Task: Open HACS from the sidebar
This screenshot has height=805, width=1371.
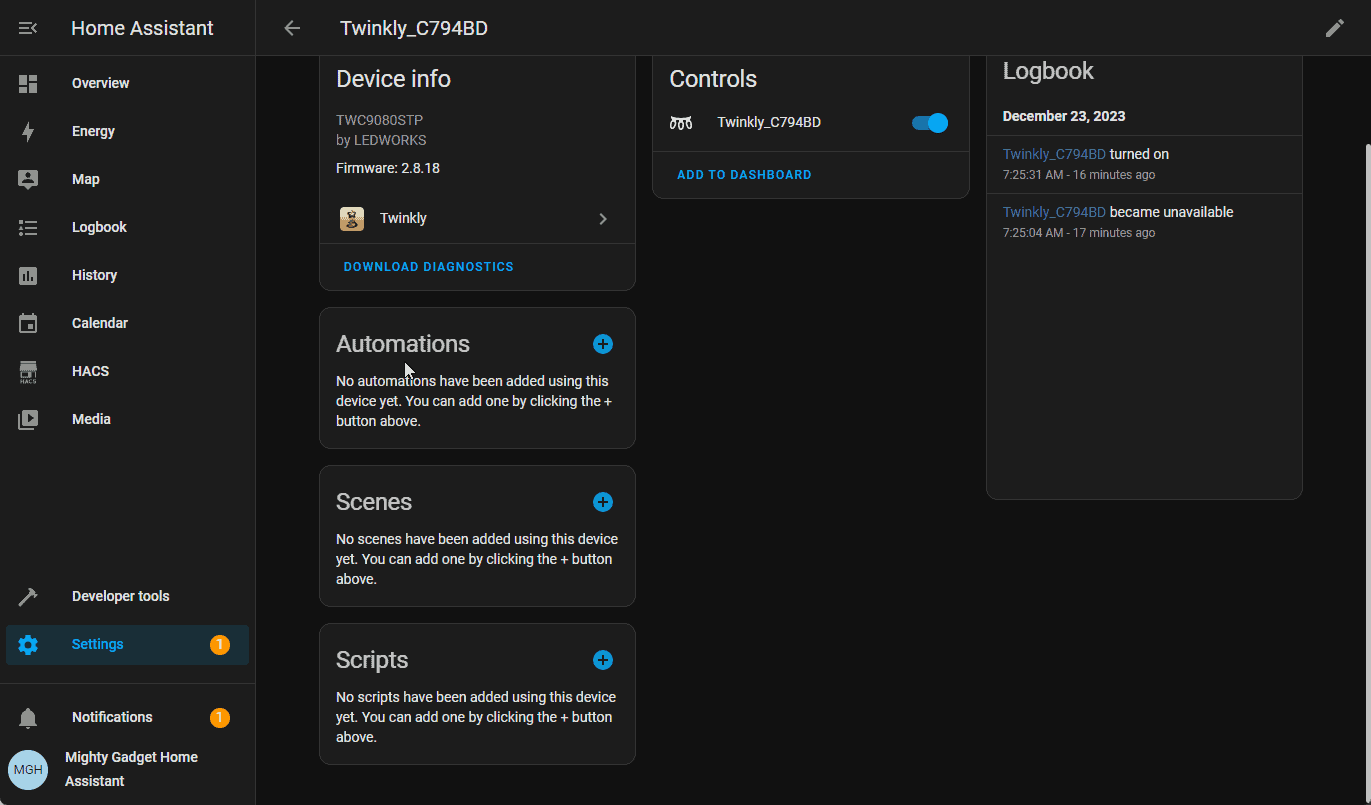Action: [x=90, y=371]
